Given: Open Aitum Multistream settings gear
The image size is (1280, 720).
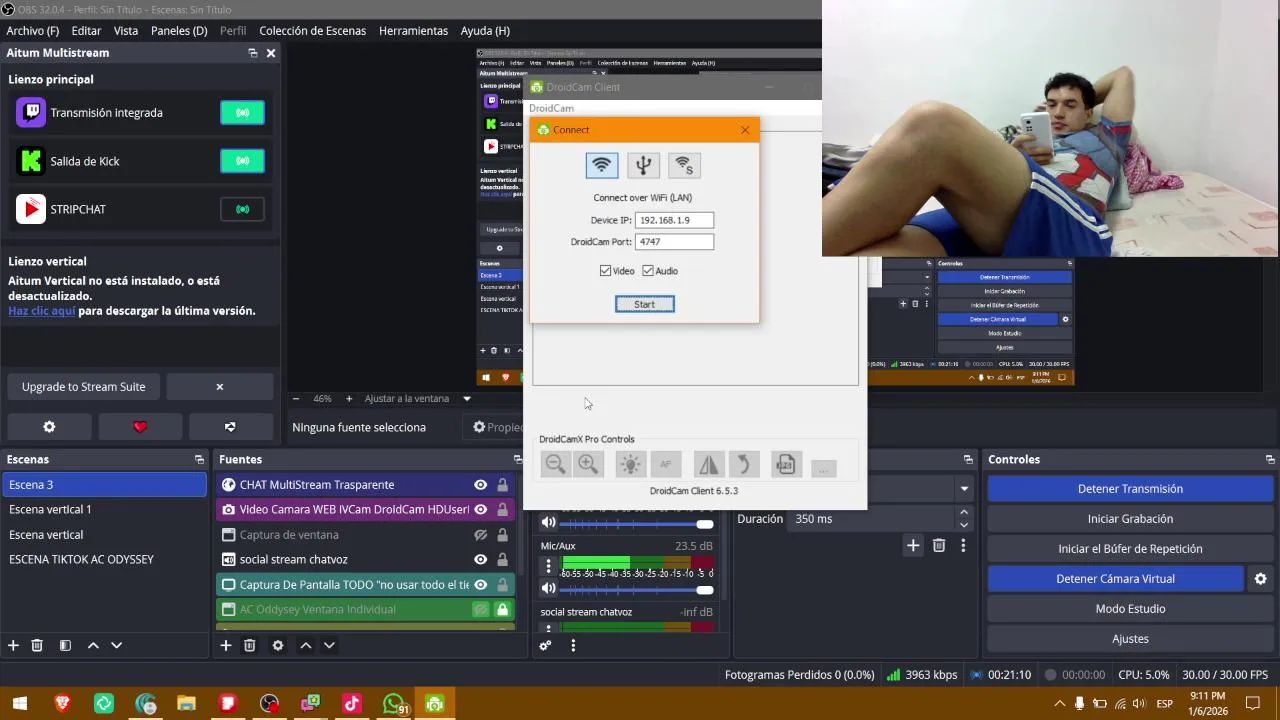Looking at the screenshot, I should tap(49, 427).
